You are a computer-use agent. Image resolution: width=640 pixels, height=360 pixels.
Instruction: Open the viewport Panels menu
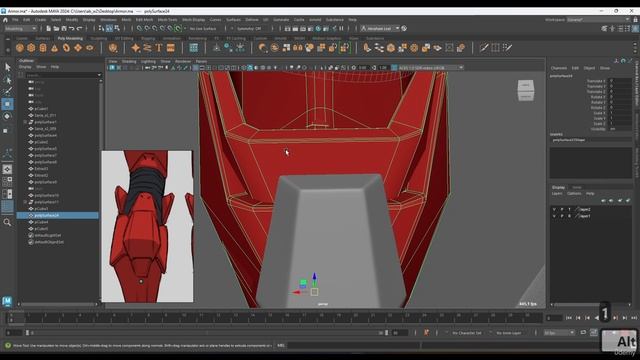(201, 61)
